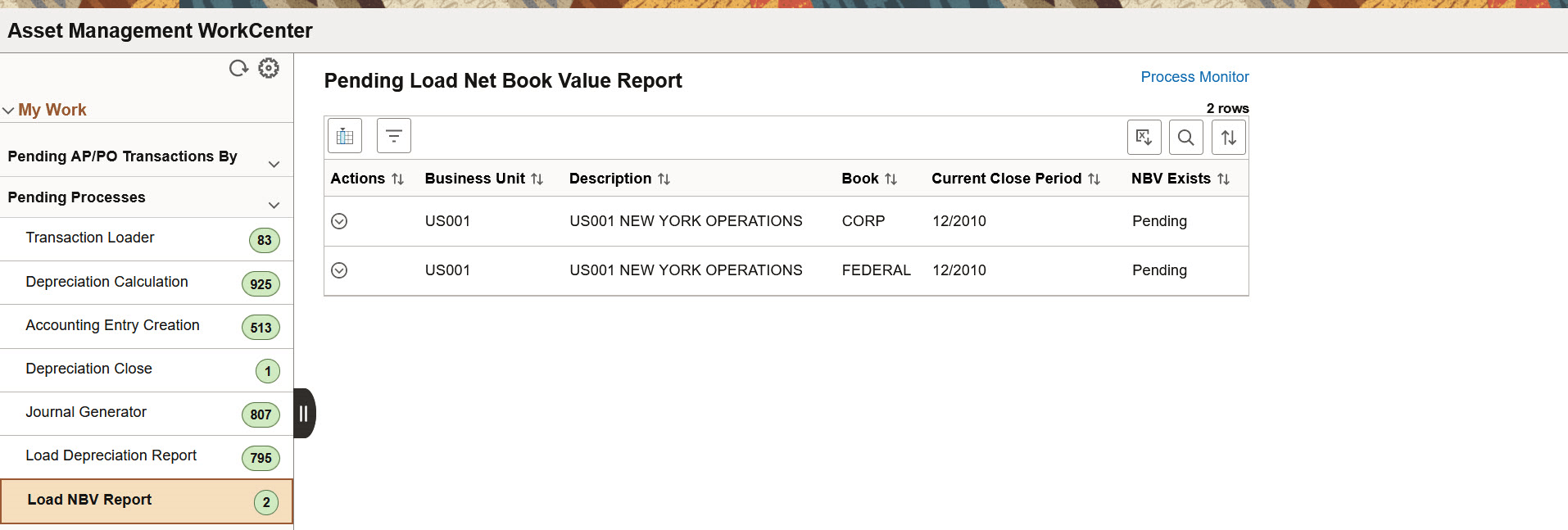Expand Pending AP/PO Transactions By section
This screenshot has height=530, width=1568.
click(x=274, y=163)
